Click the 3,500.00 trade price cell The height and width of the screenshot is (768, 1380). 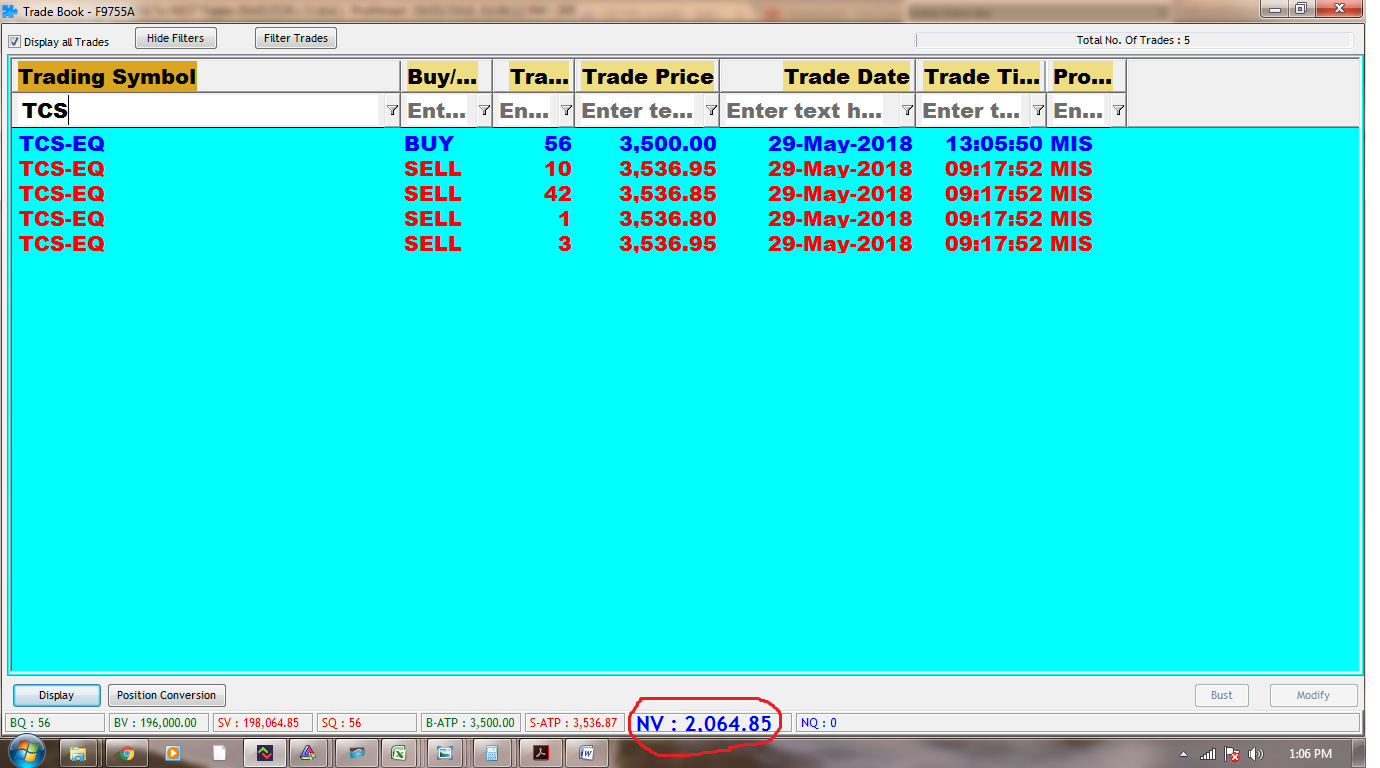668,144
